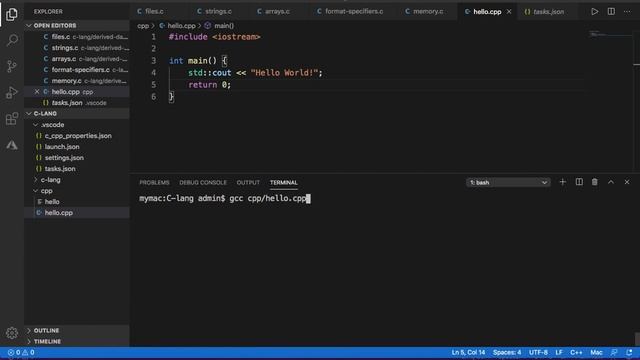The height and width of the screenshot is (360, 640).
Task: Click the editor minimap preview
Action: point(610,35)
